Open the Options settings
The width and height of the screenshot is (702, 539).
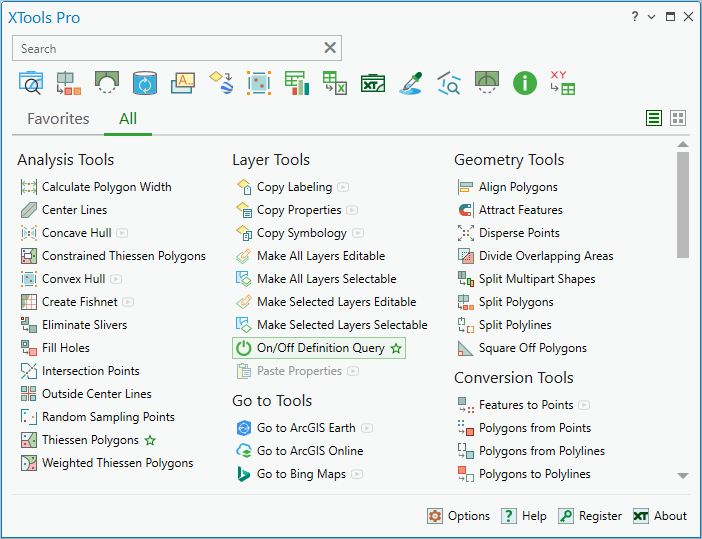(x=458, y=516)
